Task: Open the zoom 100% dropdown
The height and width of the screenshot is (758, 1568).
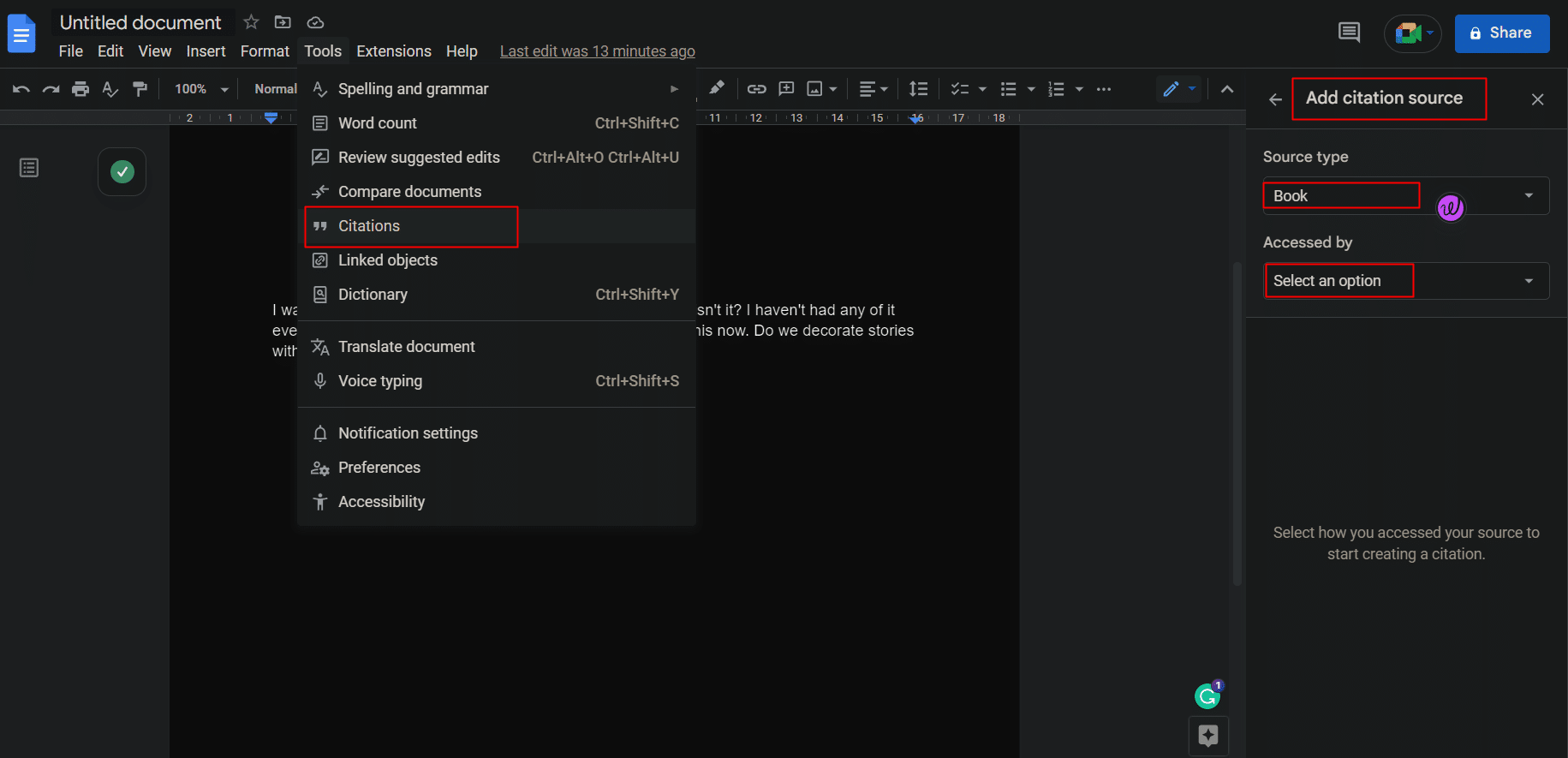Action: (x=201, y=89)
